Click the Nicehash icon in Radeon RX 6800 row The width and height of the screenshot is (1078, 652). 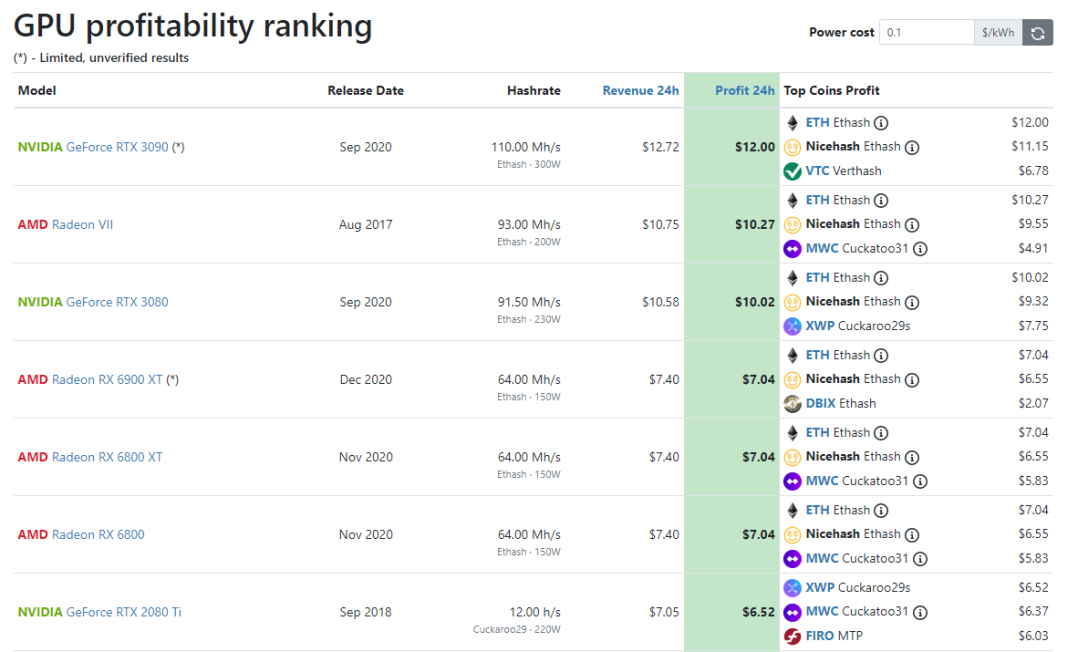(793, 534)
